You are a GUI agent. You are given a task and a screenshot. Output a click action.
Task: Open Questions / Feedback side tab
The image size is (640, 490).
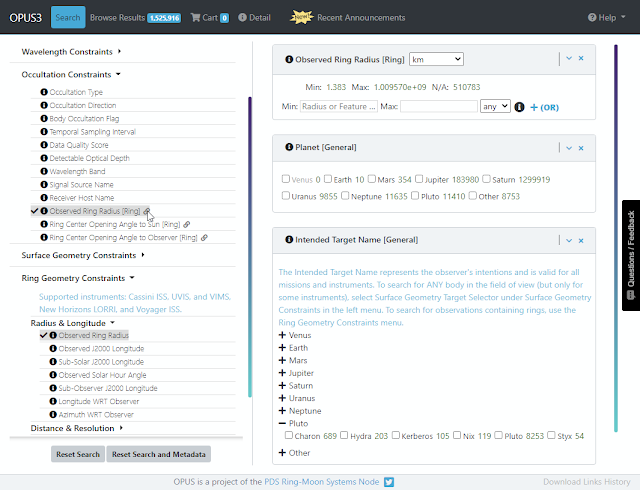point(631,255)
